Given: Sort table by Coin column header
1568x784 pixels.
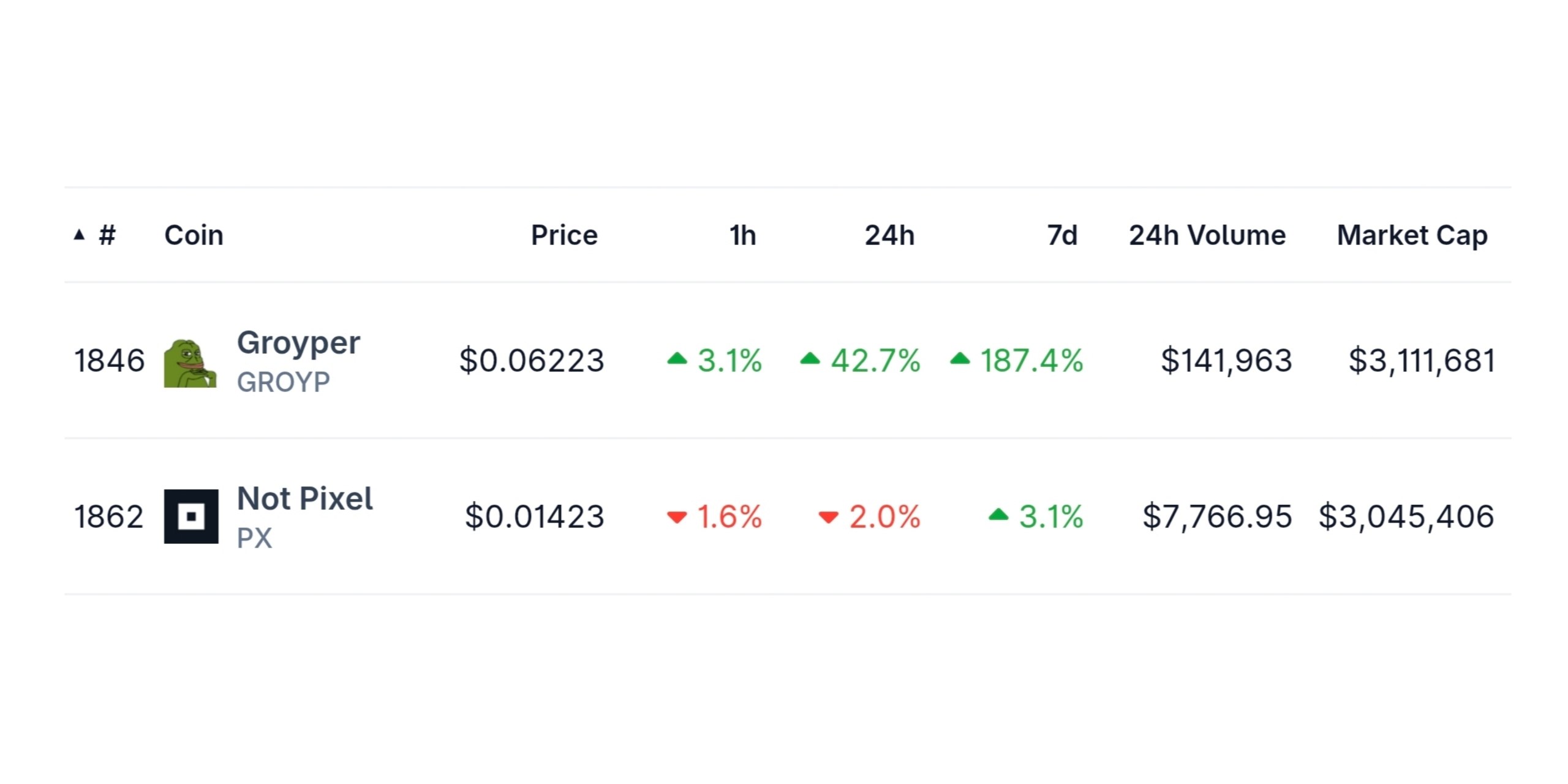Looking at the screenshot, I should [194, 235].
